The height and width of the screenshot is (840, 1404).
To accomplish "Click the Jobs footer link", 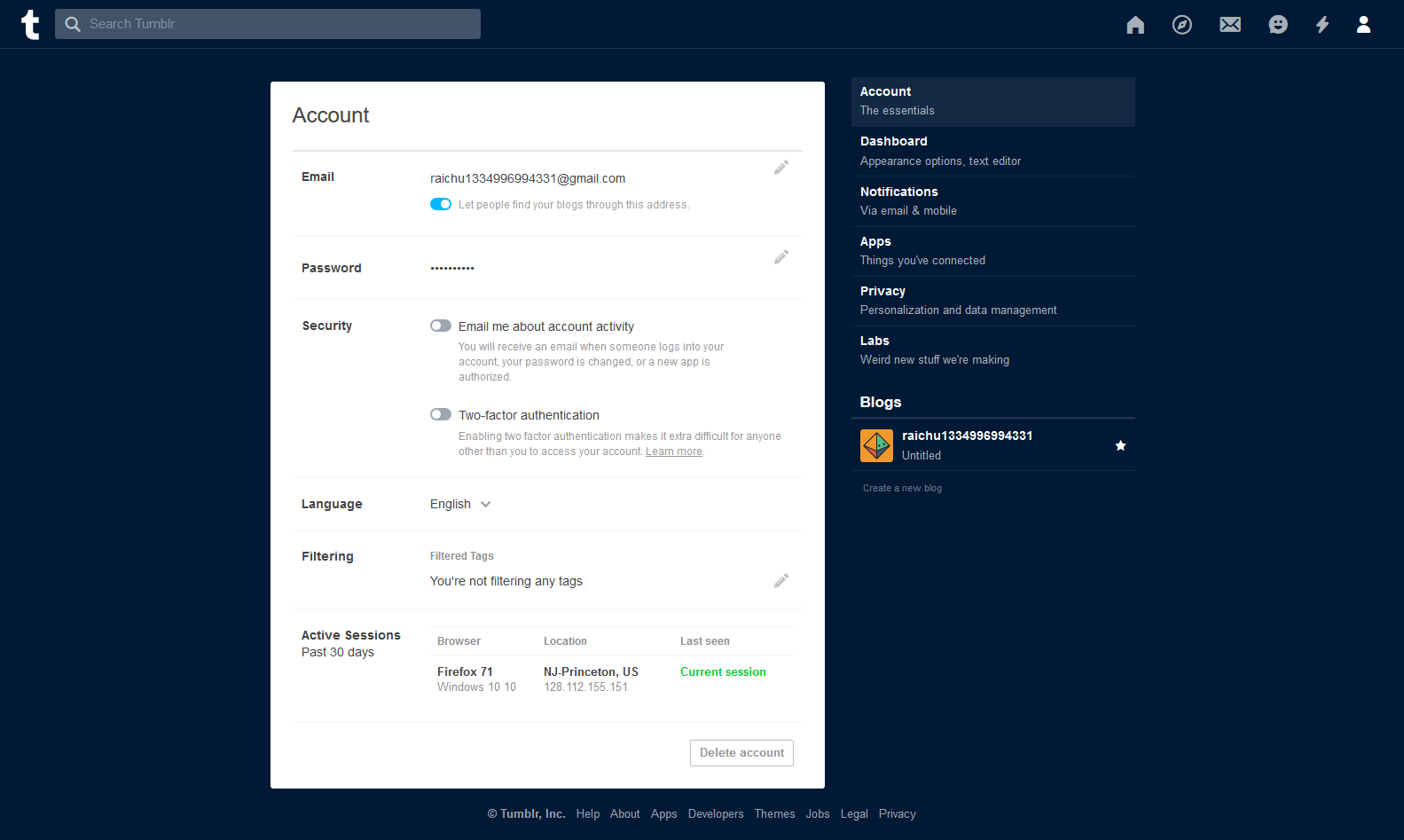I will (x=818, y=814).
